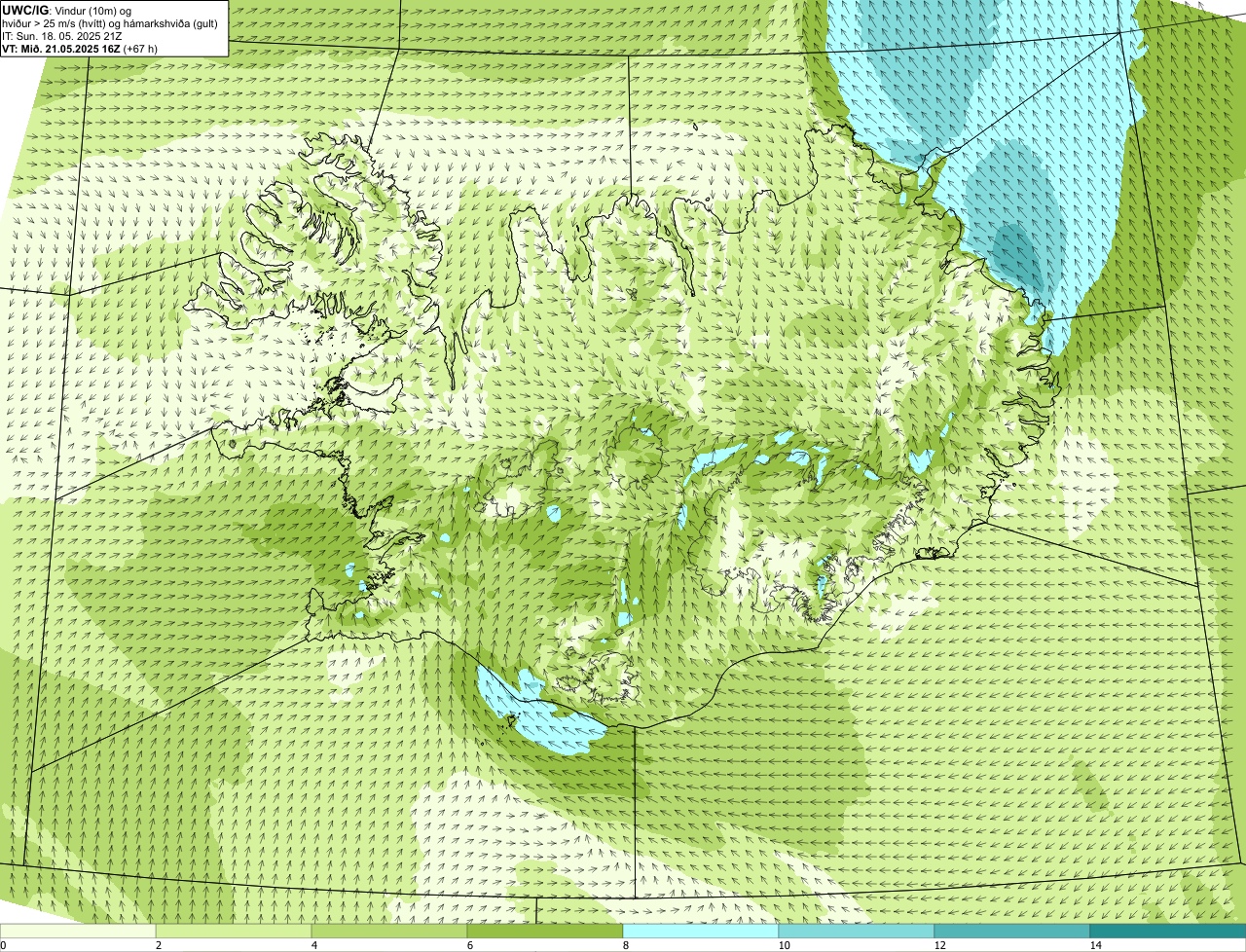The image size is (1246, 952).
Task: Click the legend tick label '12'
Action: coord(939,945)
